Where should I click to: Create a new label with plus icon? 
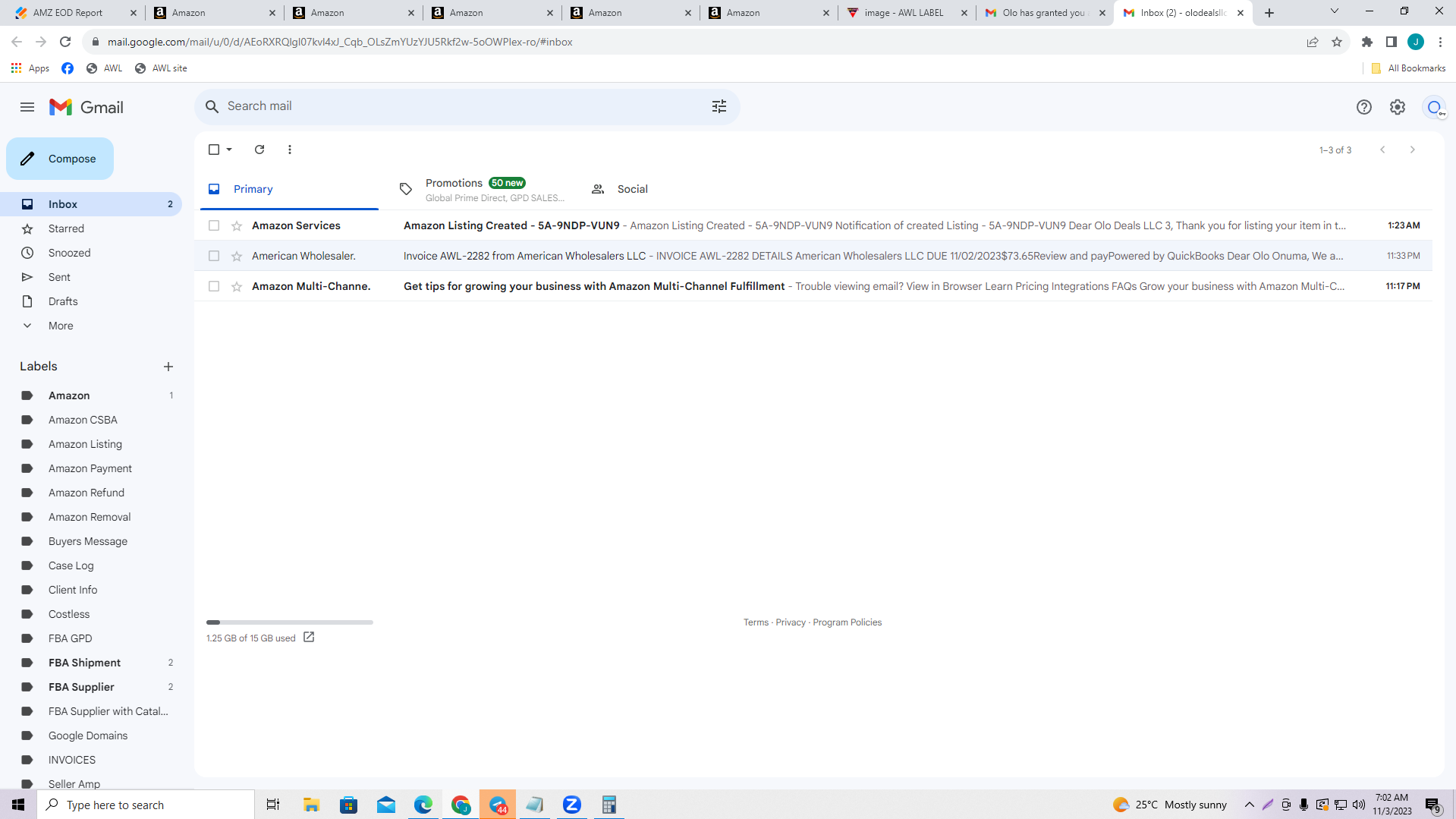168,367
